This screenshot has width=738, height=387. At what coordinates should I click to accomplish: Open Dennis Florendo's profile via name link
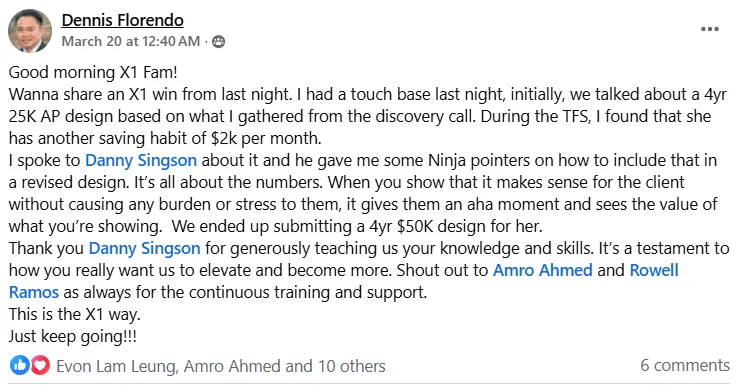122,20
